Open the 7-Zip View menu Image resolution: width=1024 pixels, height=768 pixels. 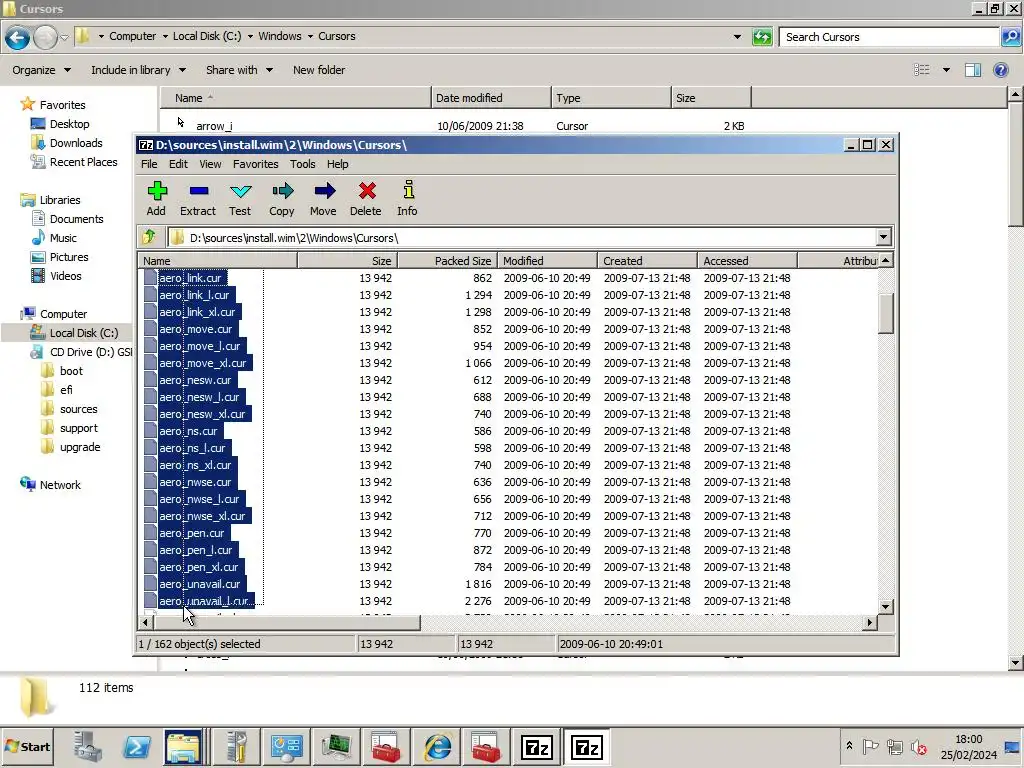click(210, 164)
